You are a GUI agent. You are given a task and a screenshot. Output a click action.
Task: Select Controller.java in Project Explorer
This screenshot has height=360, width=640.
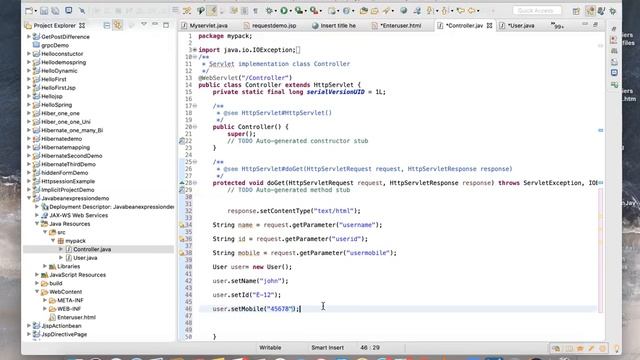coord(92,249)
